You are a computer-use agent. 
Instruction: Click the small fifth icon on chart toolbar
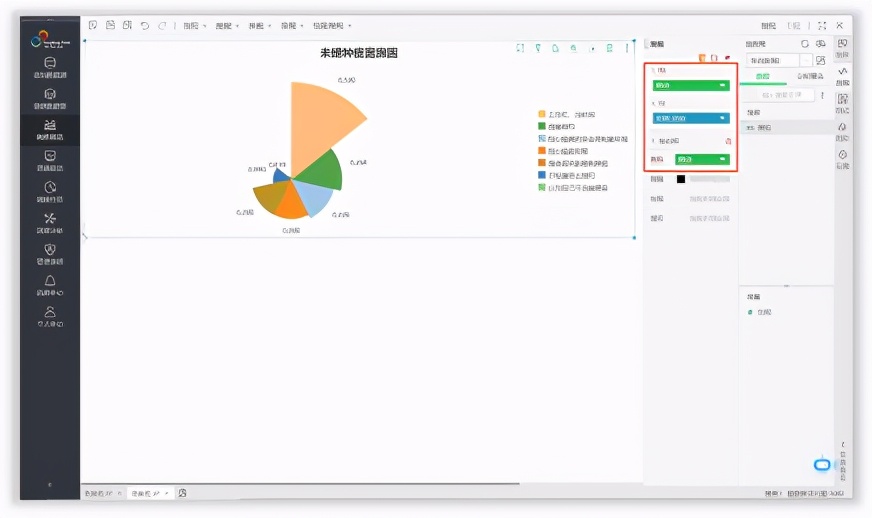(x=592, y=49)
